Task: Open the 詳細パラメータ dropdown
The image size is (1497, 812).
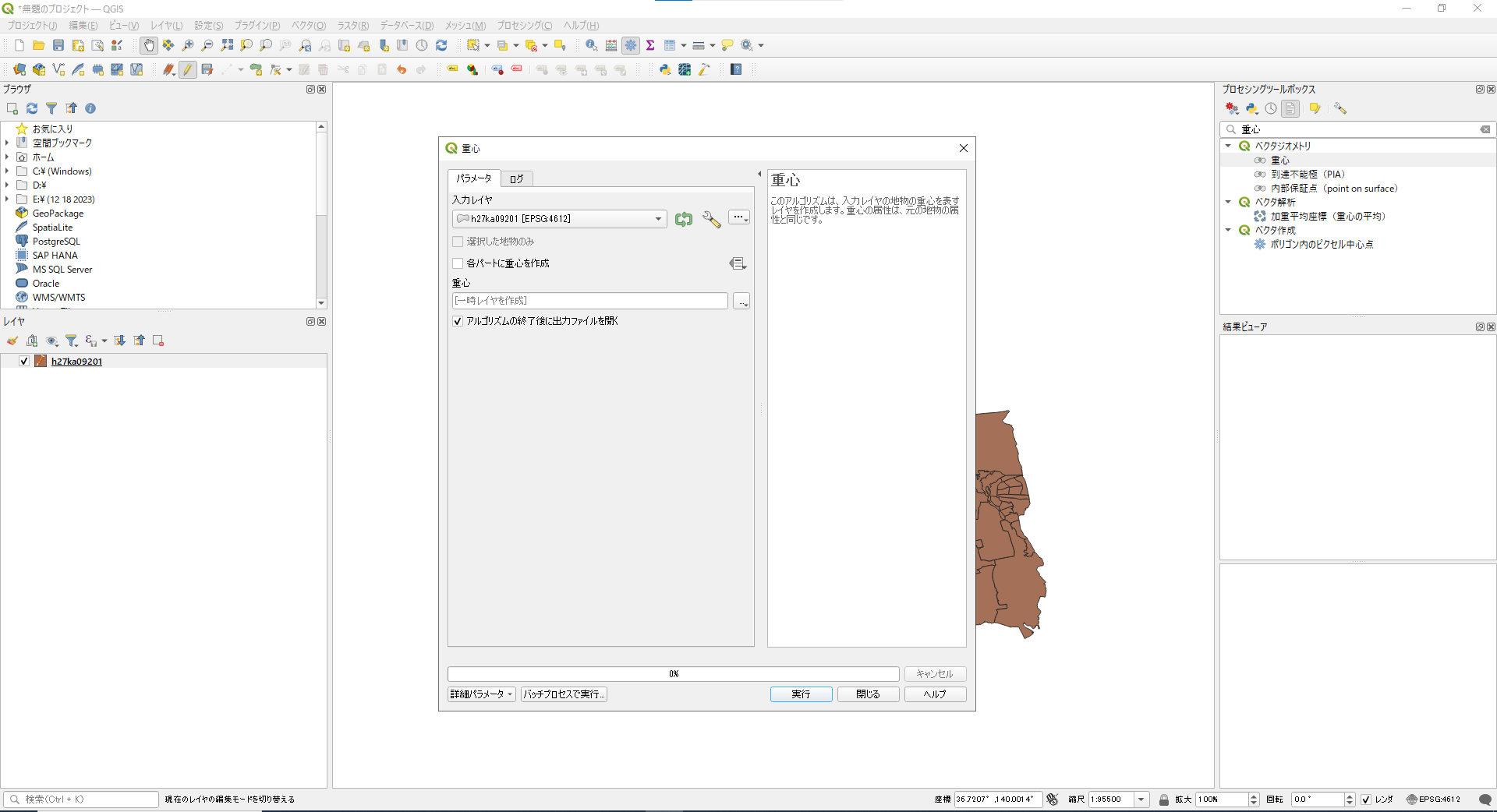Action: [481, 694]
